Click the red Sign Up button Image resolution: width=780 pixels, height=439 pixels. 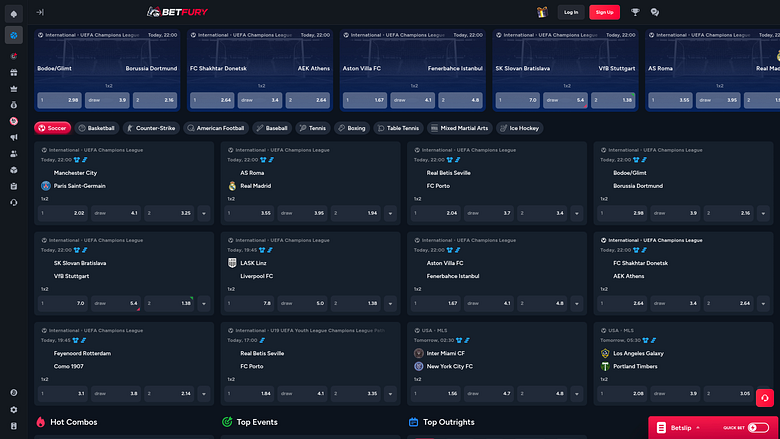[x=604, y=12]
